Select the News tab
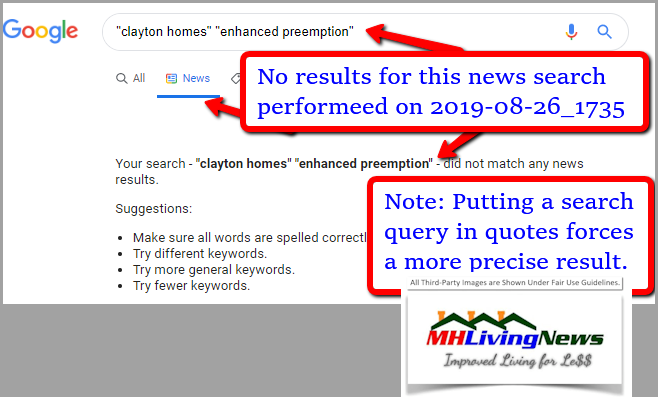Screen dimensions: 658x397 coord(188,78)
